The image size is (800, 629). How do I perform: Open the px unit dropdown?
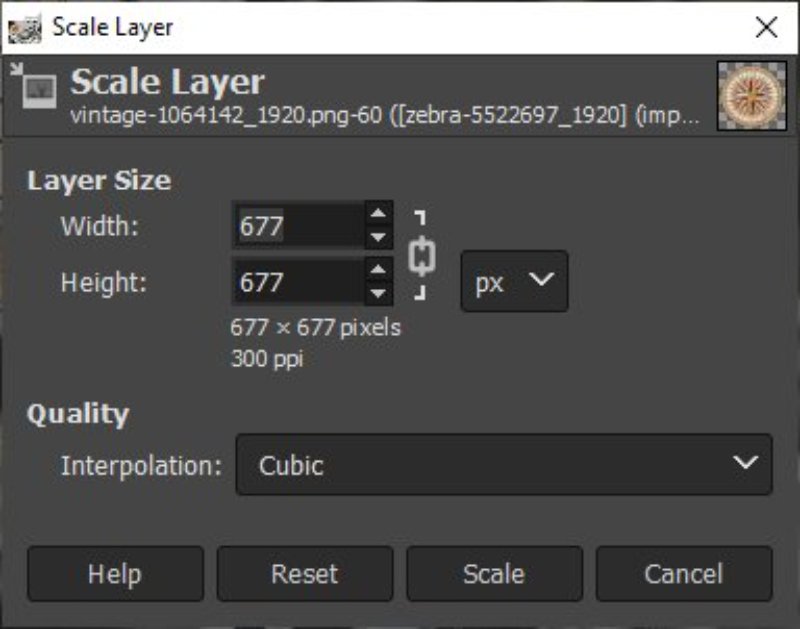514,281
